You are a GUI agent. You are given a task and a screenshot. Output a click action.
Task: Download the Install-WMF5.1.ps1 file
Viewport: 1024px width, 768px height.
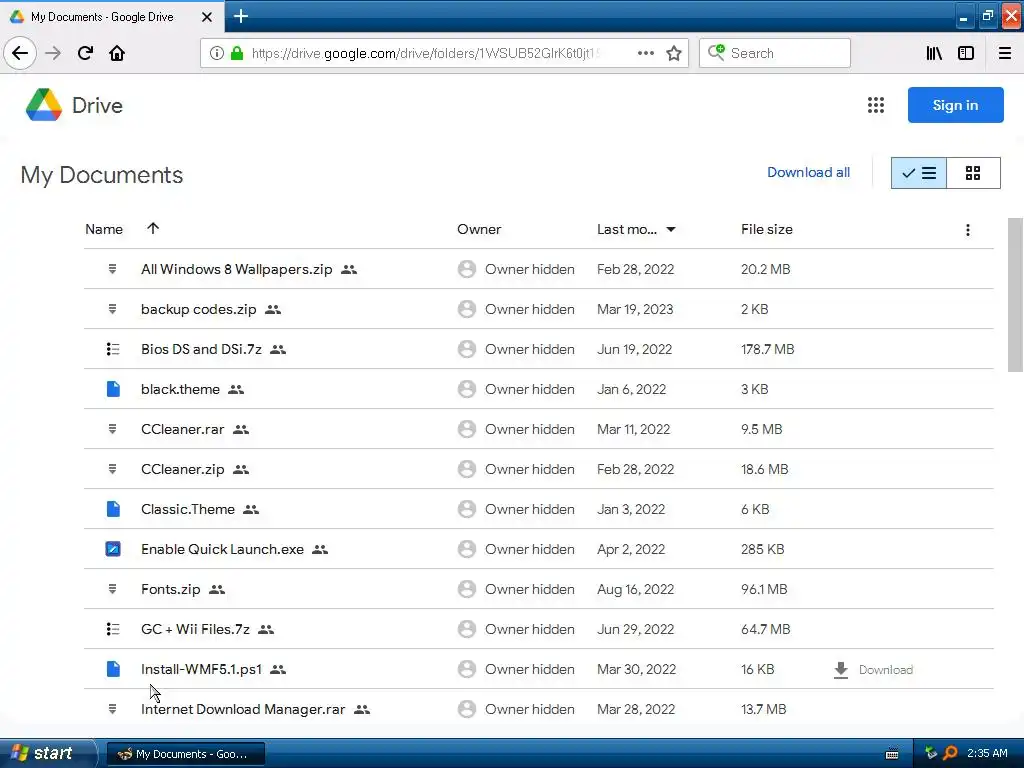point(873,670)
